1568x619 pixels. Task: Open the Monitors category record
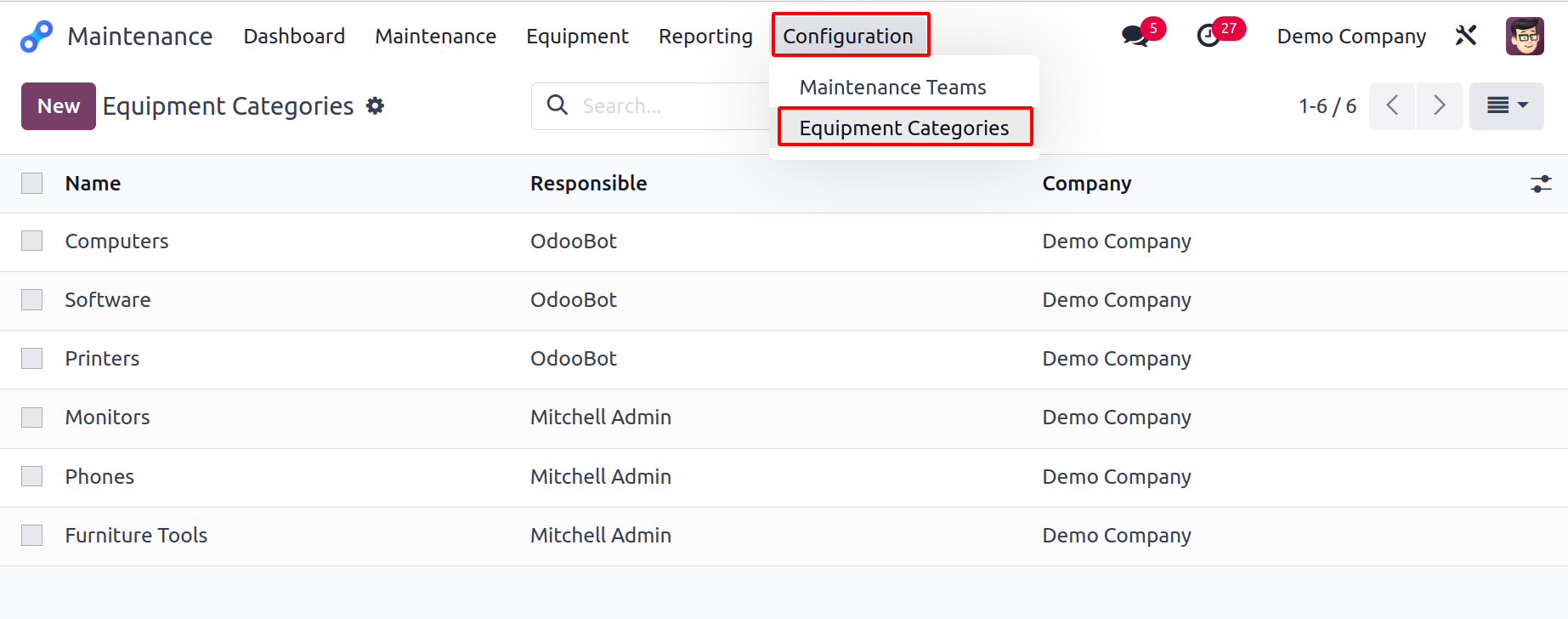(x=107, y=417)
